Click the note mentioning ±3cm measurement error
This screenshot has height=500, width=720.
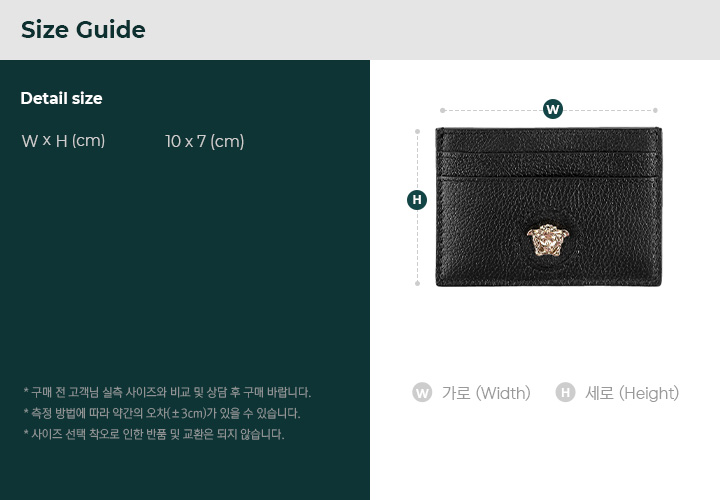(x=162, y=413)
